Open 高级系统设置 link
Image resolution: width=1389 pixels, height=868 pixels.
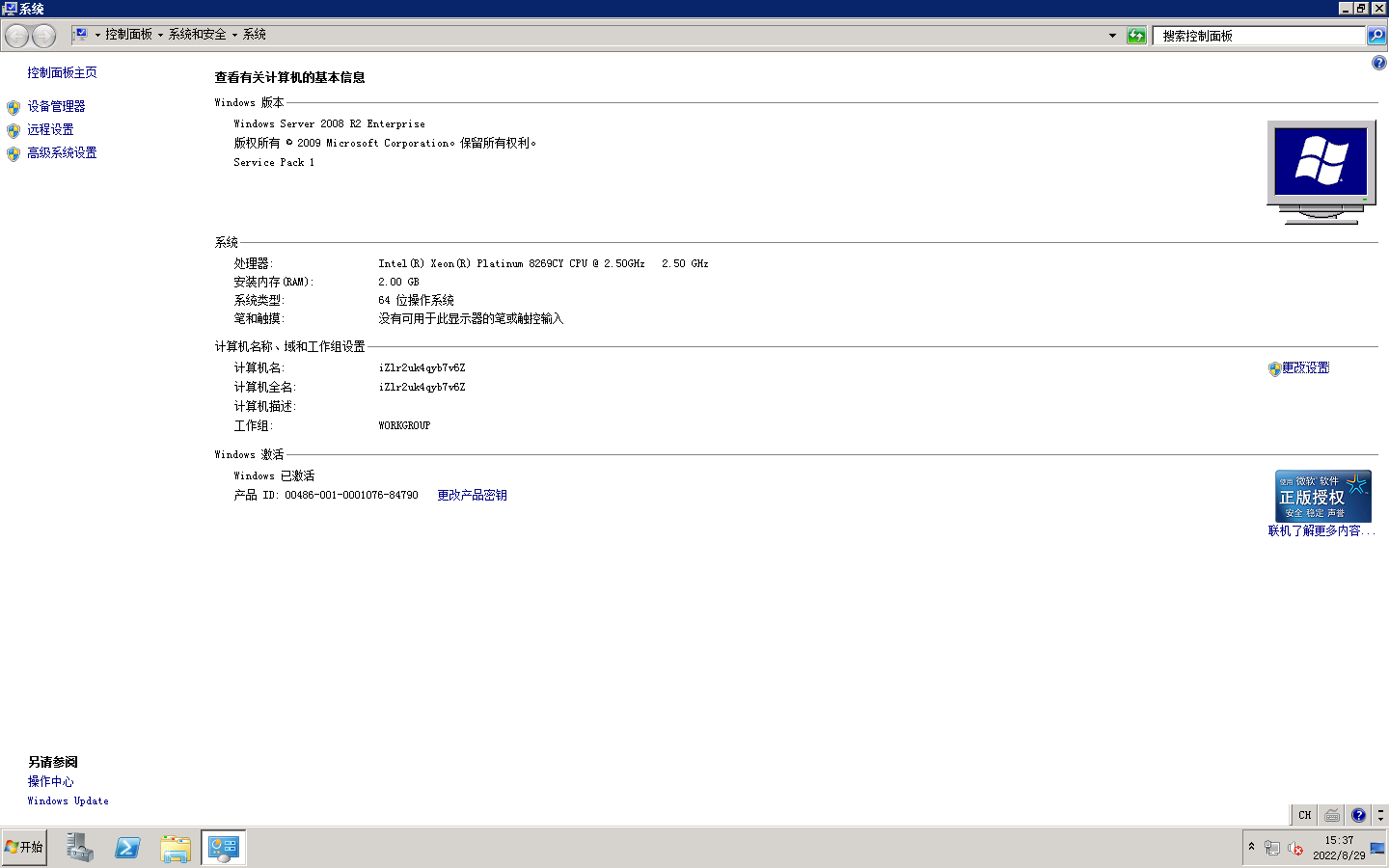click(62, 152)
